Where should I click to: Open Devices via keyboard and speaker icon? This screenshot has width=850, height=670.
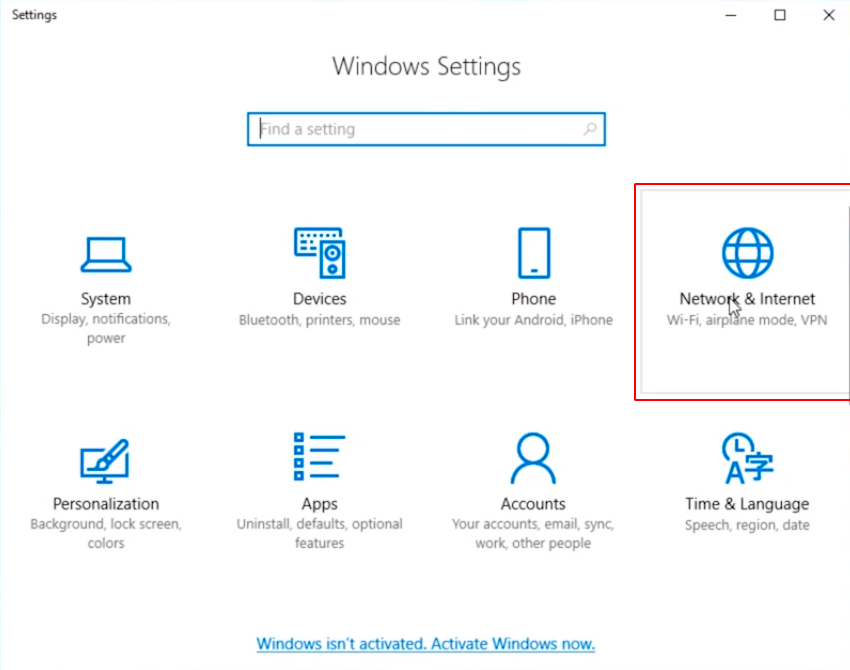tap(320, 253)
